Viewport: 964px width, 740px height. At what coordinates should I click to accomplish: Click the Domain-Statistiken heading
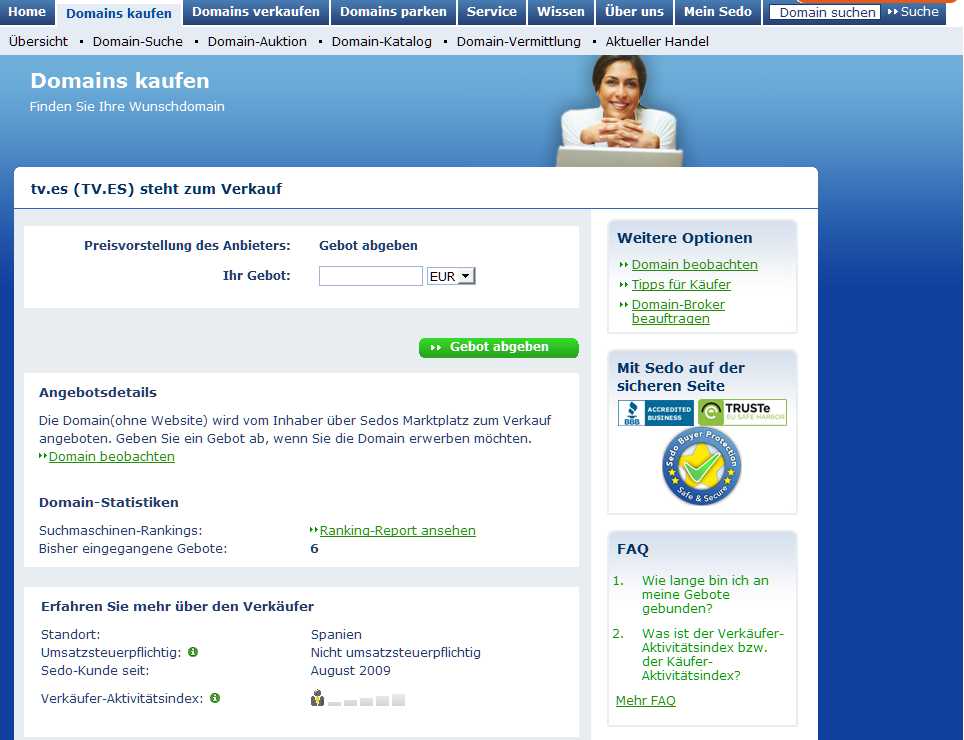109,502
